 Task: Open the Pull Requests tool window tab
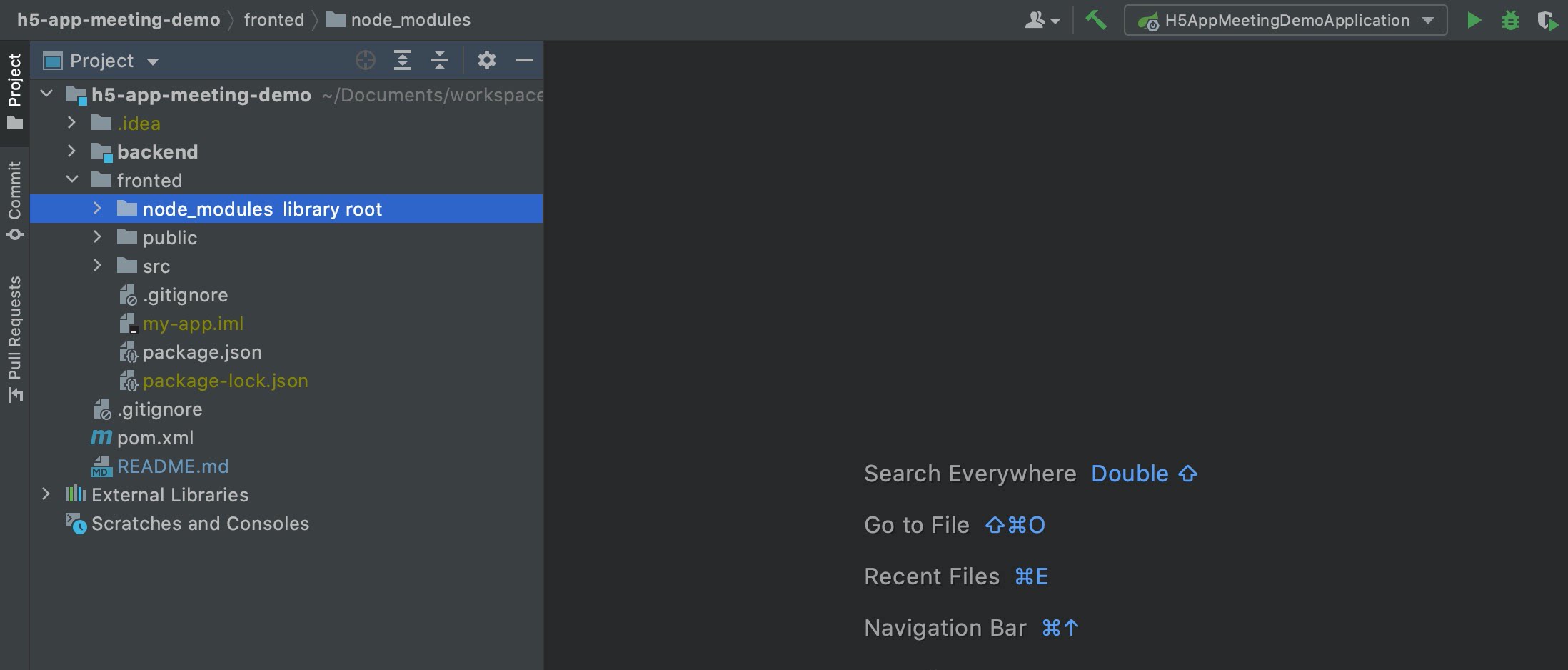(x=14, y=339)
